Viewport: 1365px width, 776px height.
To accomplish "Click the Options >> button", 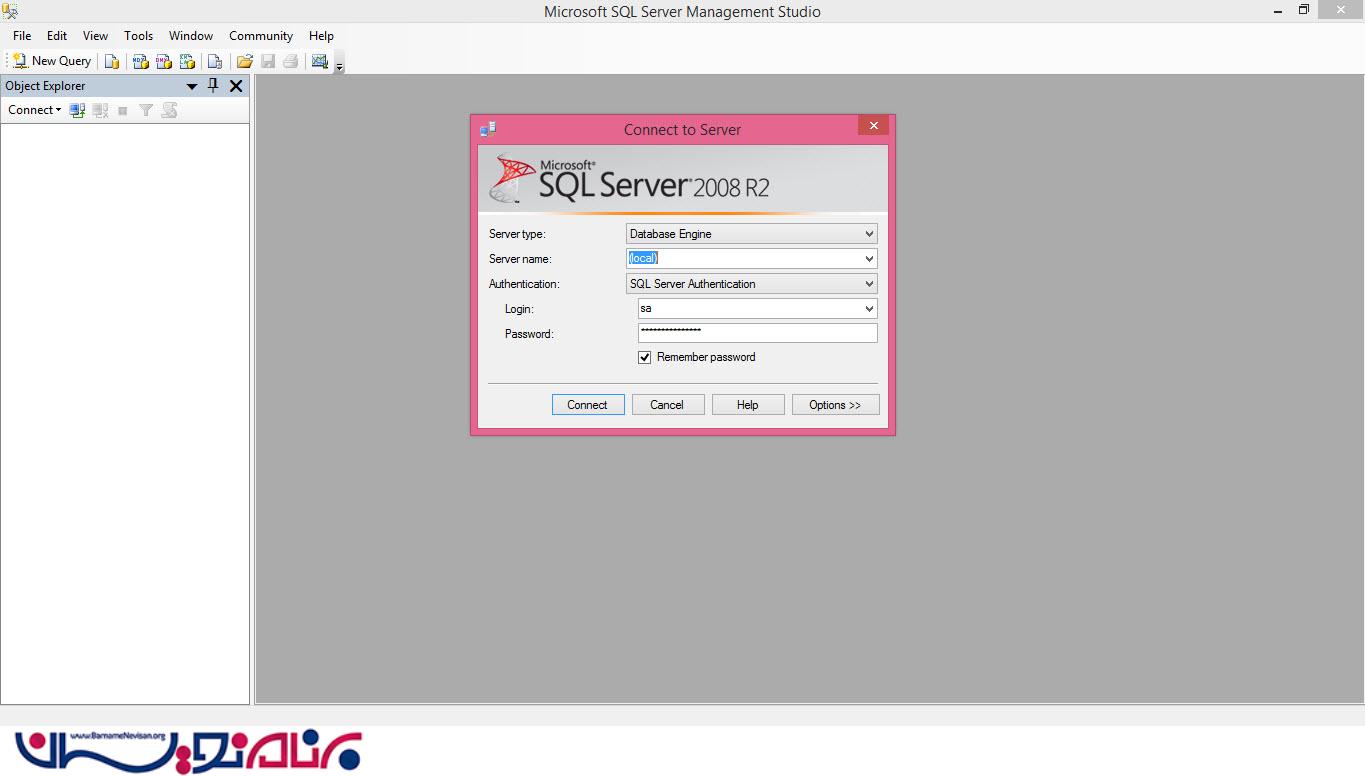I will pyautogui.click(x=835, y=405).
